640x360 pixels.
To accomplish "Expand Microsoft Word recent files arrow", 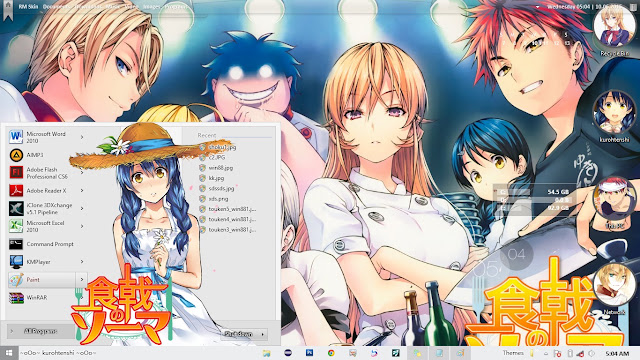I will tap(82, 137).
